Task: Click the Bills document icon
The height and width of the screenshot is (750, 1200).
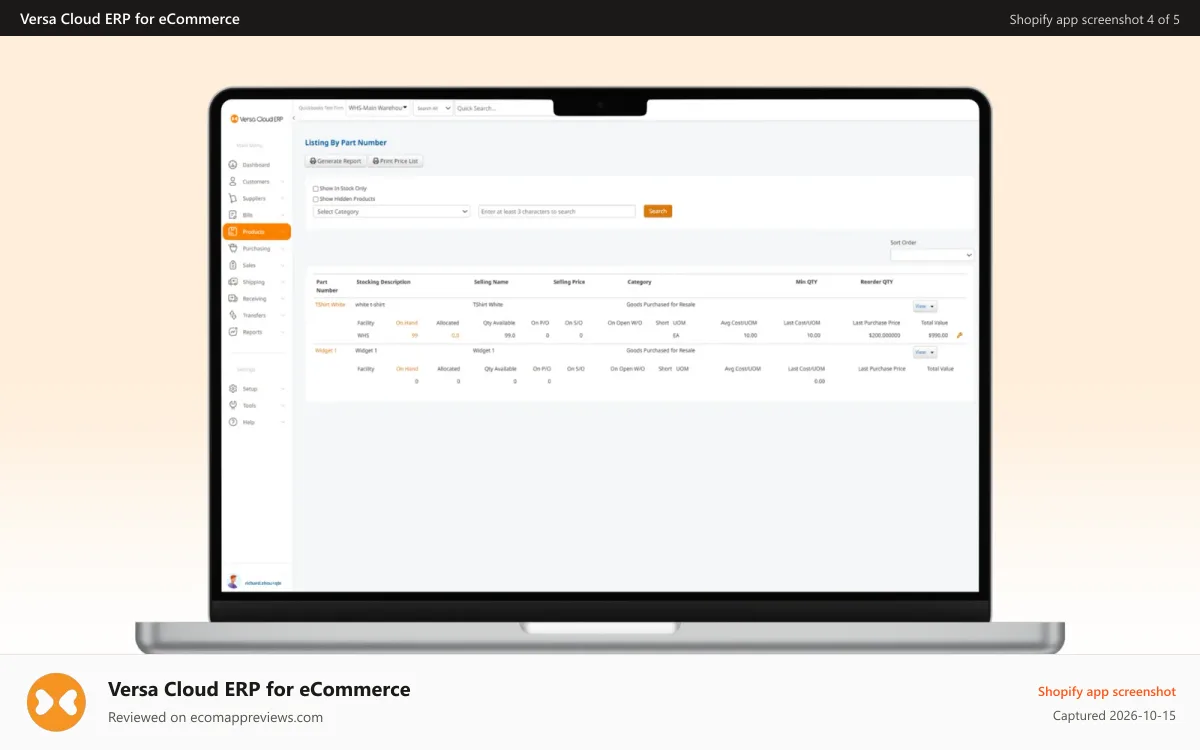Action: coord(233,215)
